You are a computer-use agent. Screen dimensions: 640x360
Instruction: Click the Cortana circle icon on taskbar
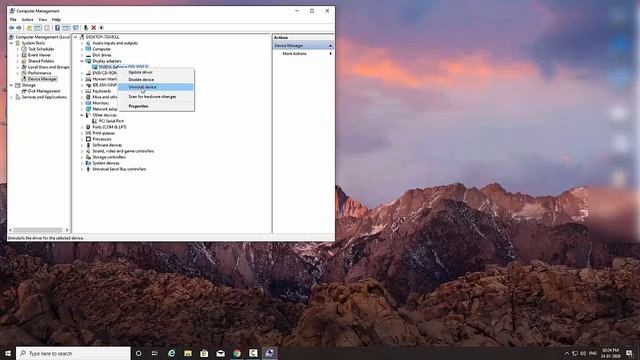pyautogui.click(x=138, y=353)
